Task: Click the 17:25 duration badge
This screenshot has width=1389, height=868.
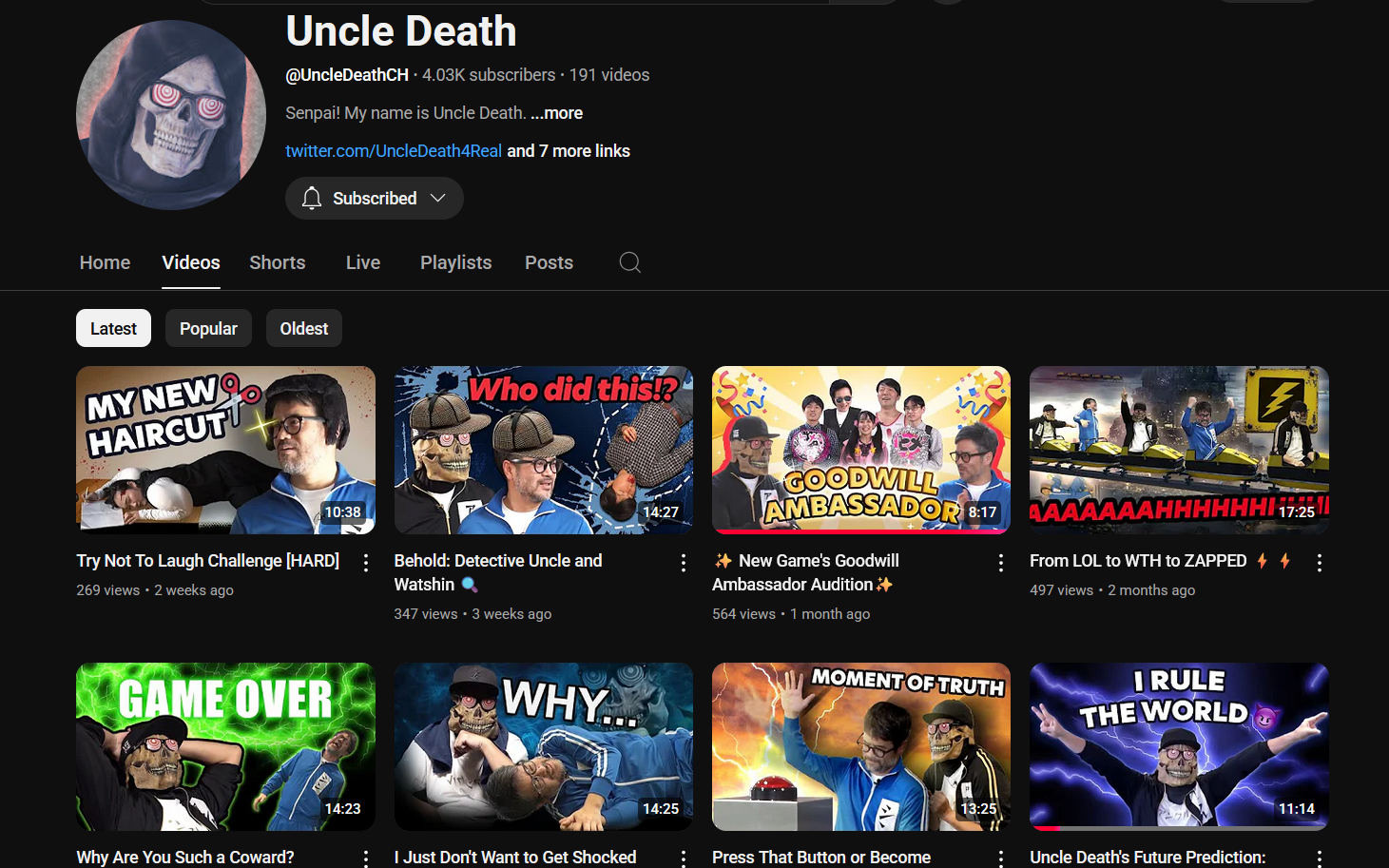Action: point(1297,512)
